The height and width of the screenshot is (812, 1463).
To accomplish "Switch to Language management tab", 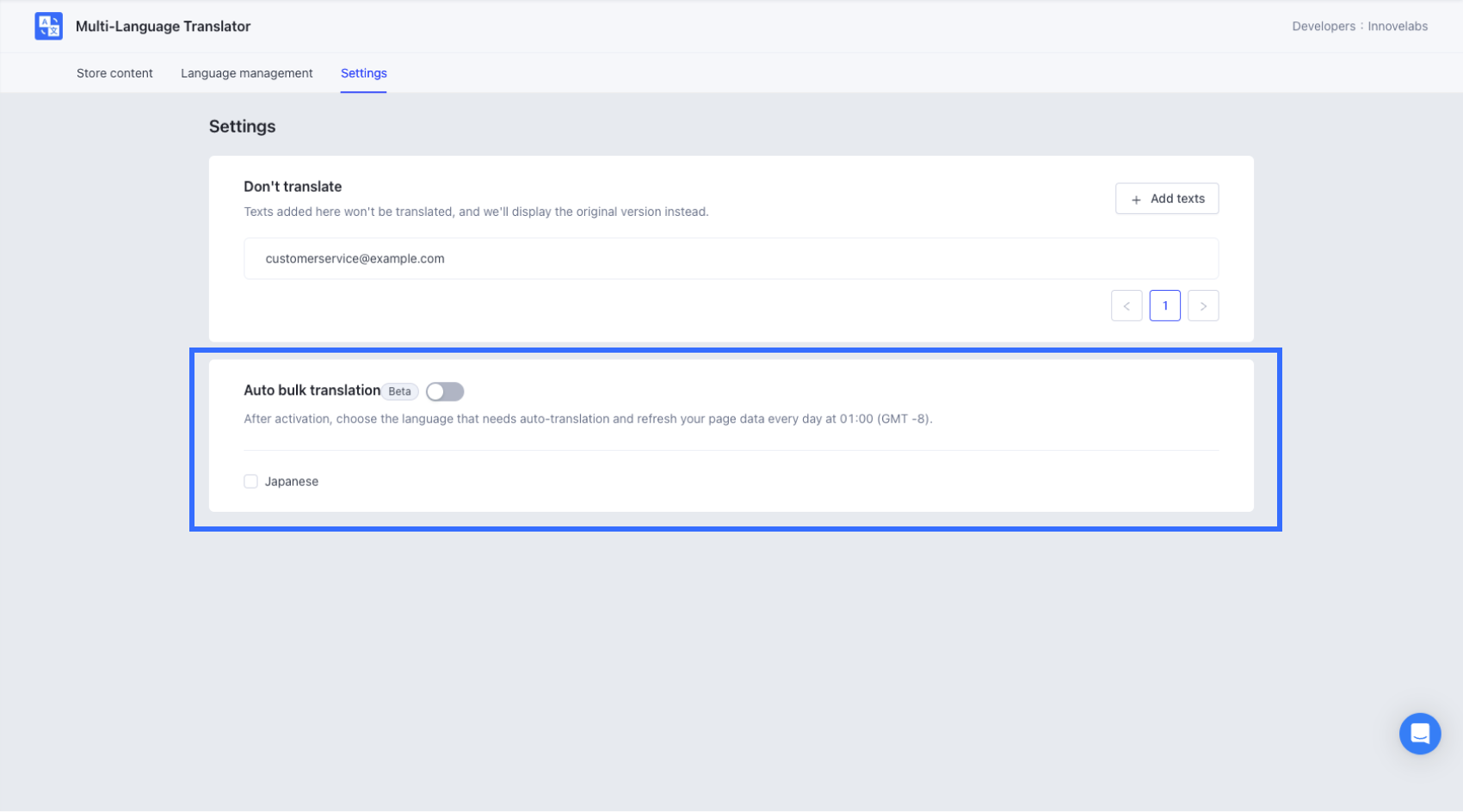I will (247, 73).
